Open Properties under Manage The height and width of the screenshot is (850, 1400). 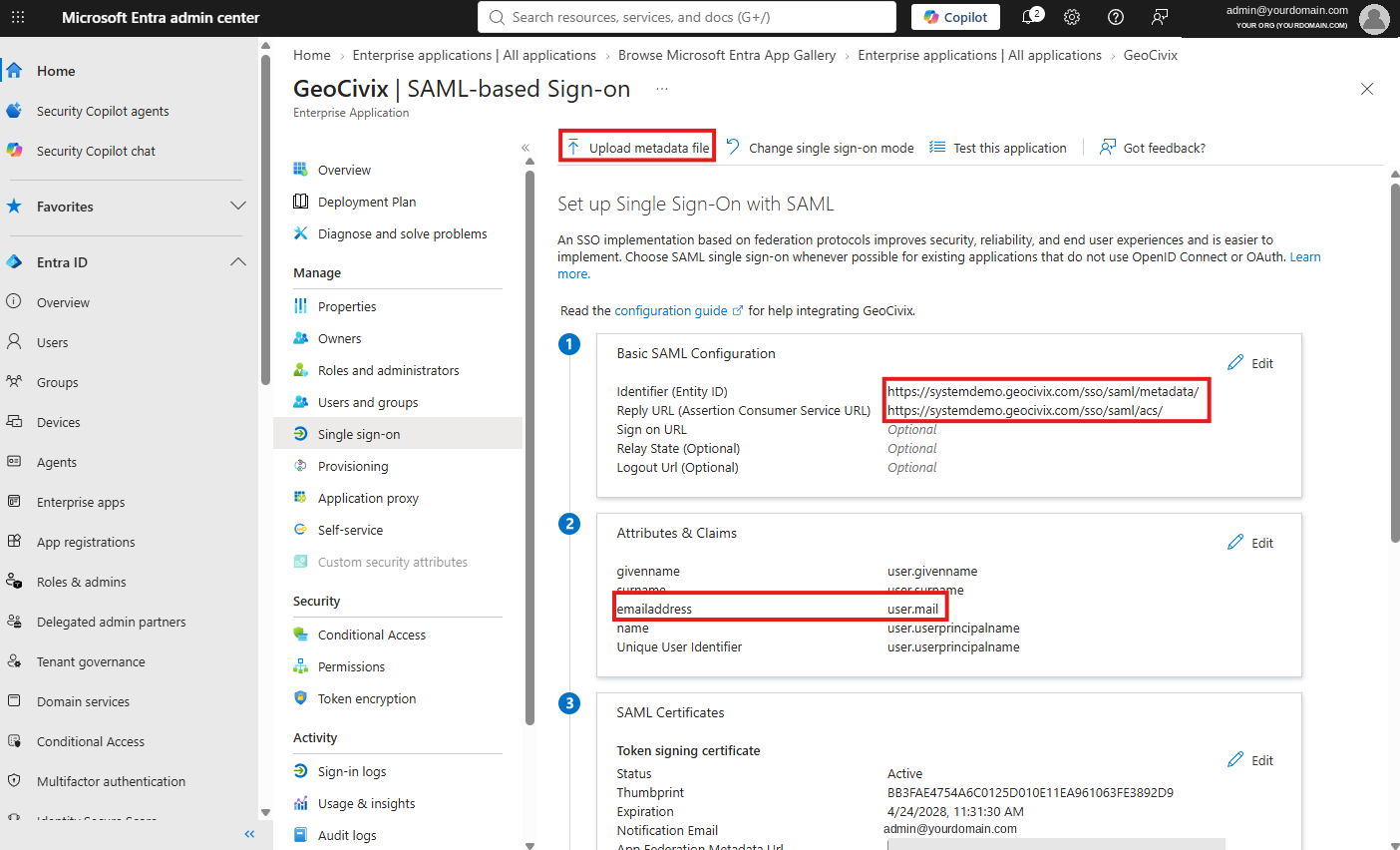[347, 306]
